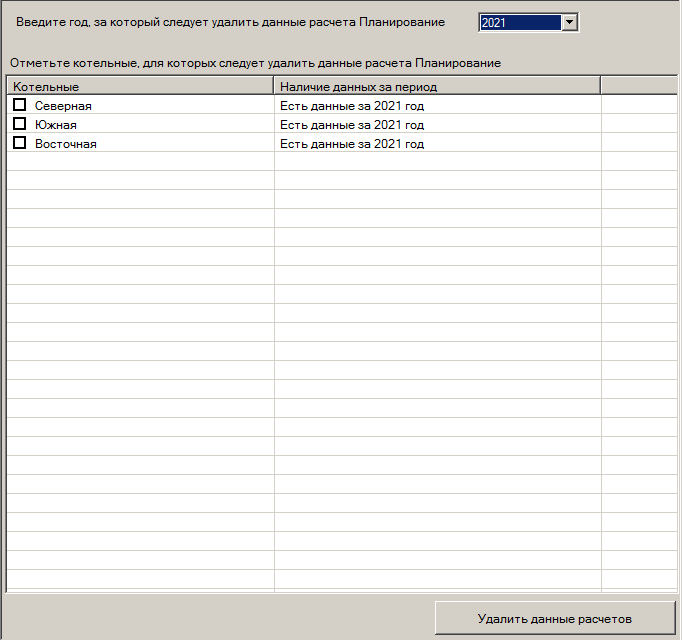682x640 pixels.
Task: Click the Введите год instruction label
Action: click(230, 22)
